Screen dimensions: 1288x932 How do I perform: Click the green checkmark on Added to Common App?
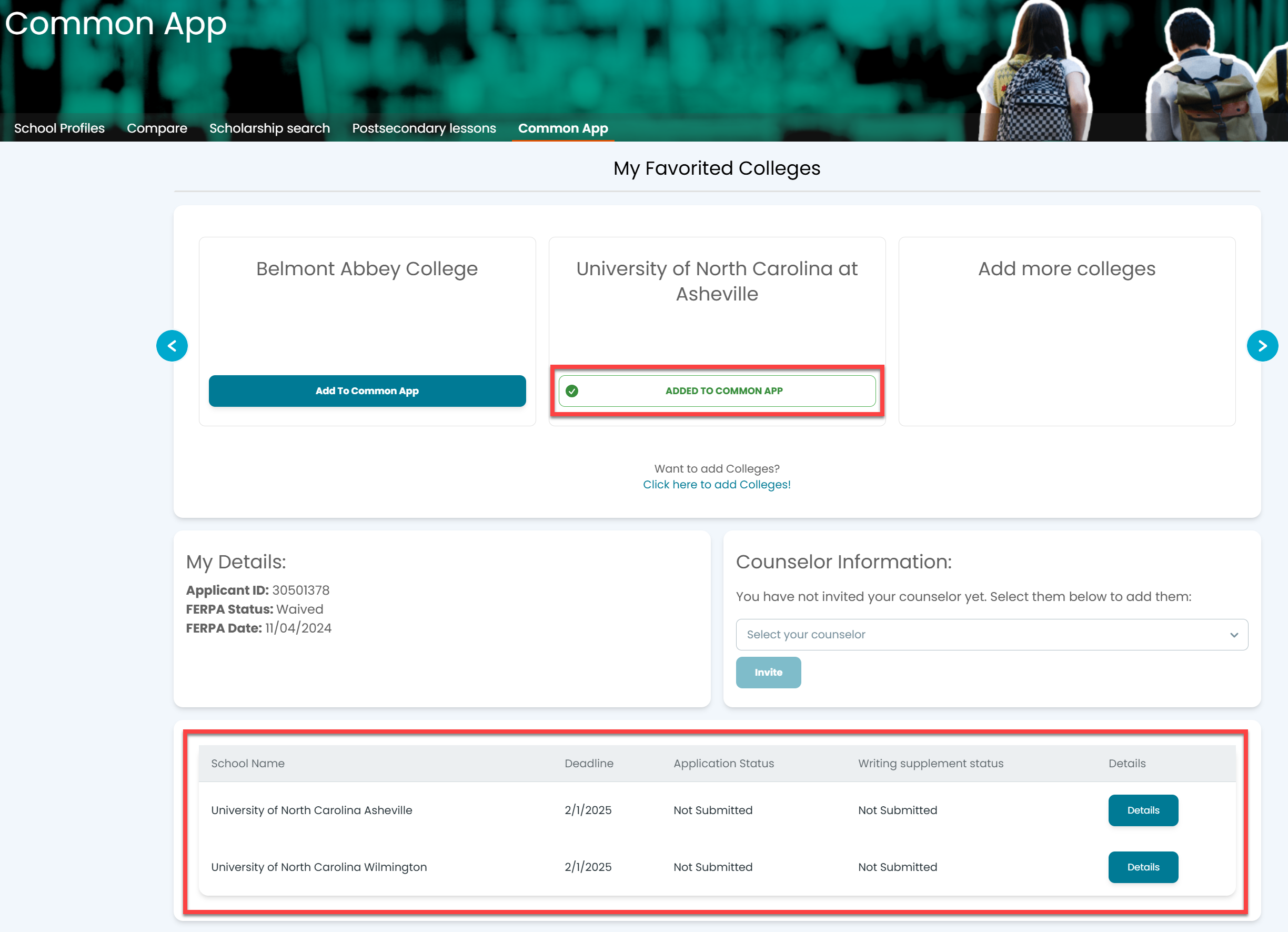pos(572,391)
